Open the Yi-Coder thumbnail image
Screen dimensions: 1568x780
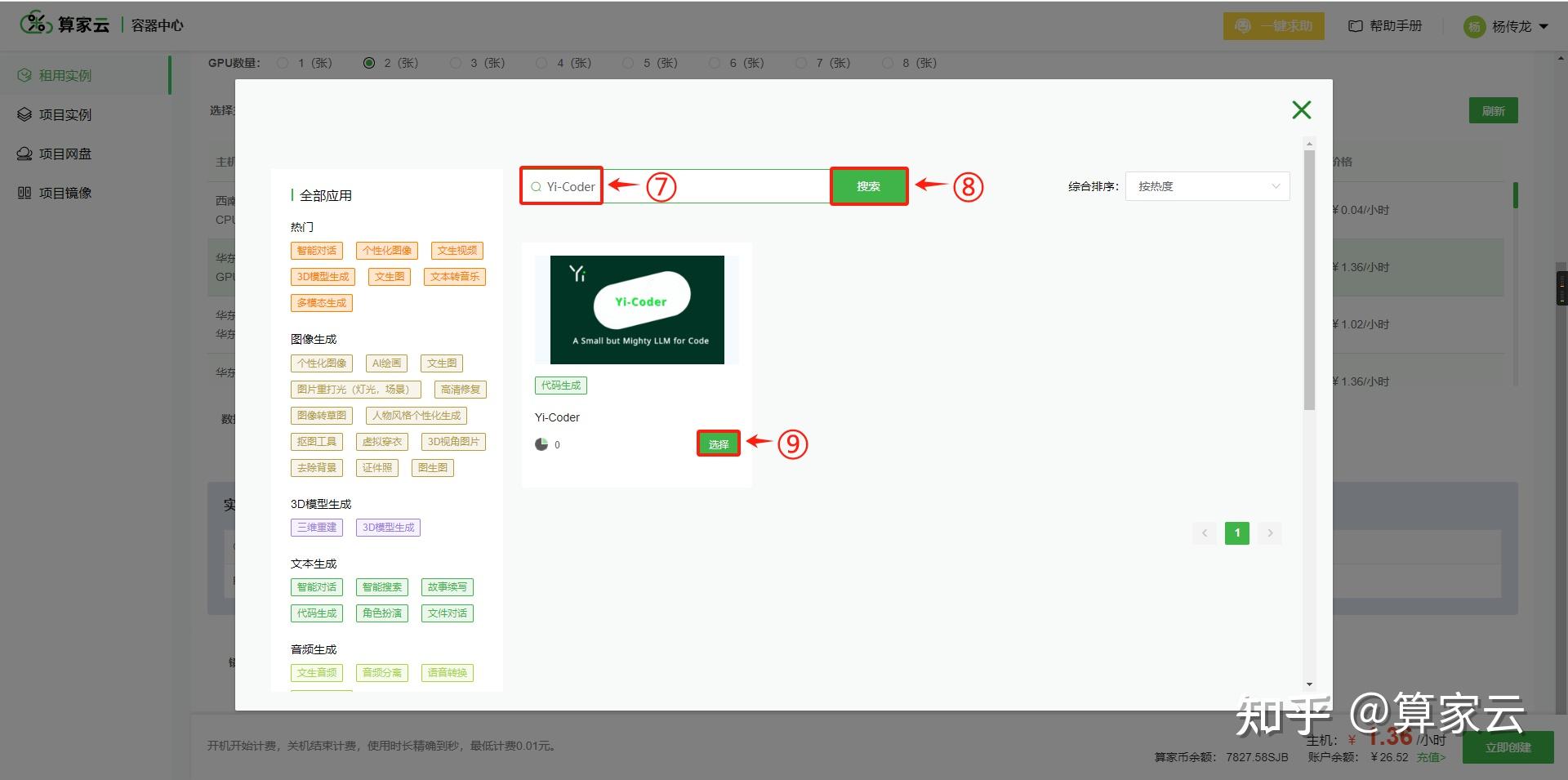point(637,310)
